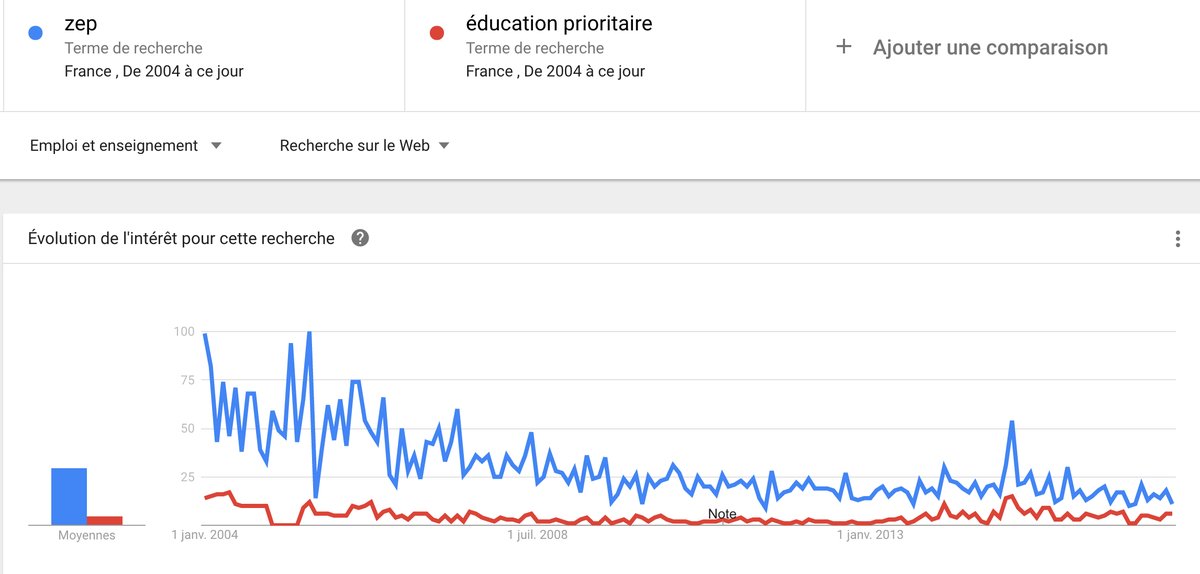Image resolution: width=1200 pixels, height=574 pixels.
Task: Edit the zep search term
Action: pos(81,24)
